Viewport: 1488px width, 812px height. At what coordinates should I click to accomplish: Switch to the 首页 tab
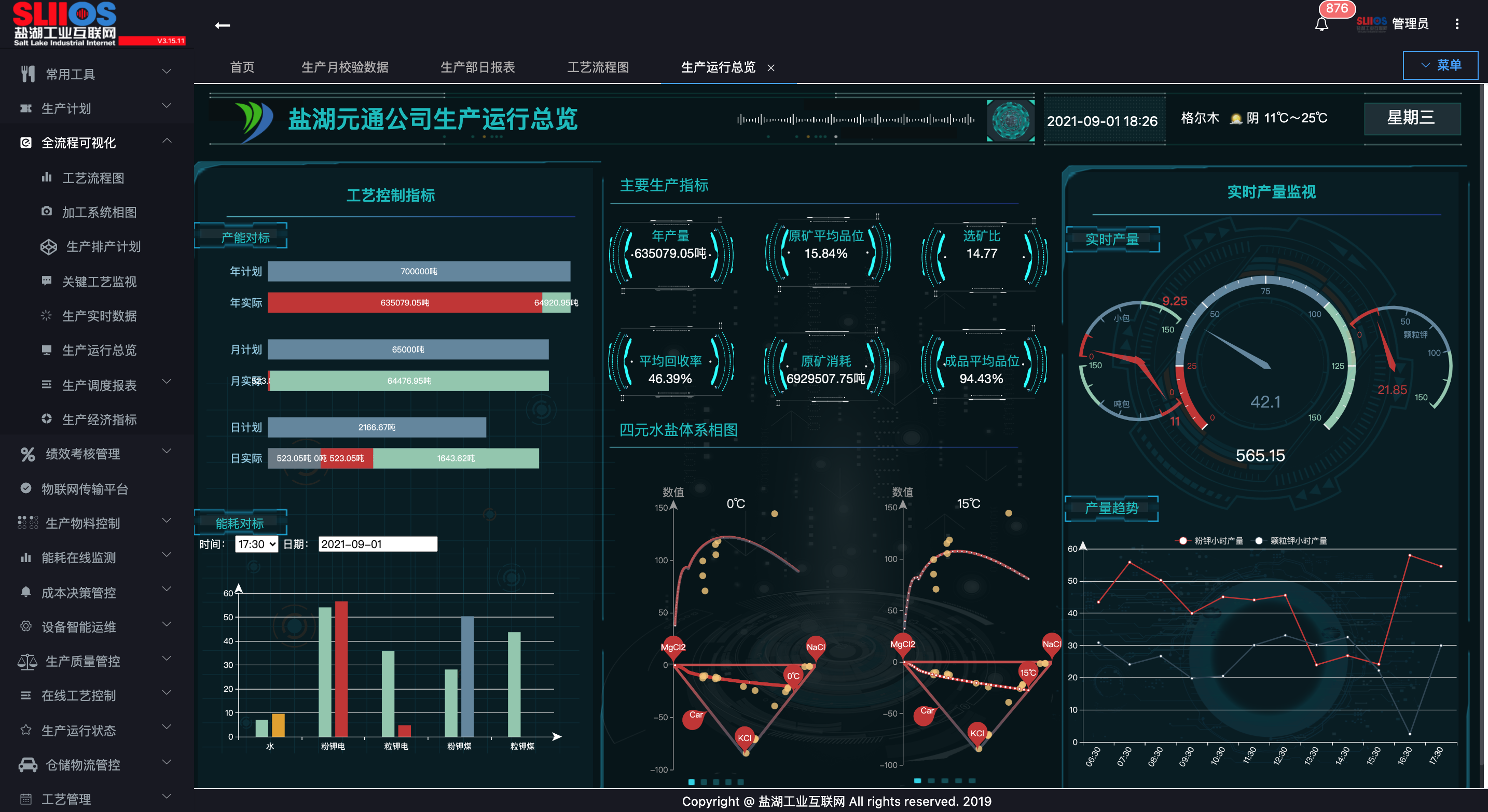point(242,67)
